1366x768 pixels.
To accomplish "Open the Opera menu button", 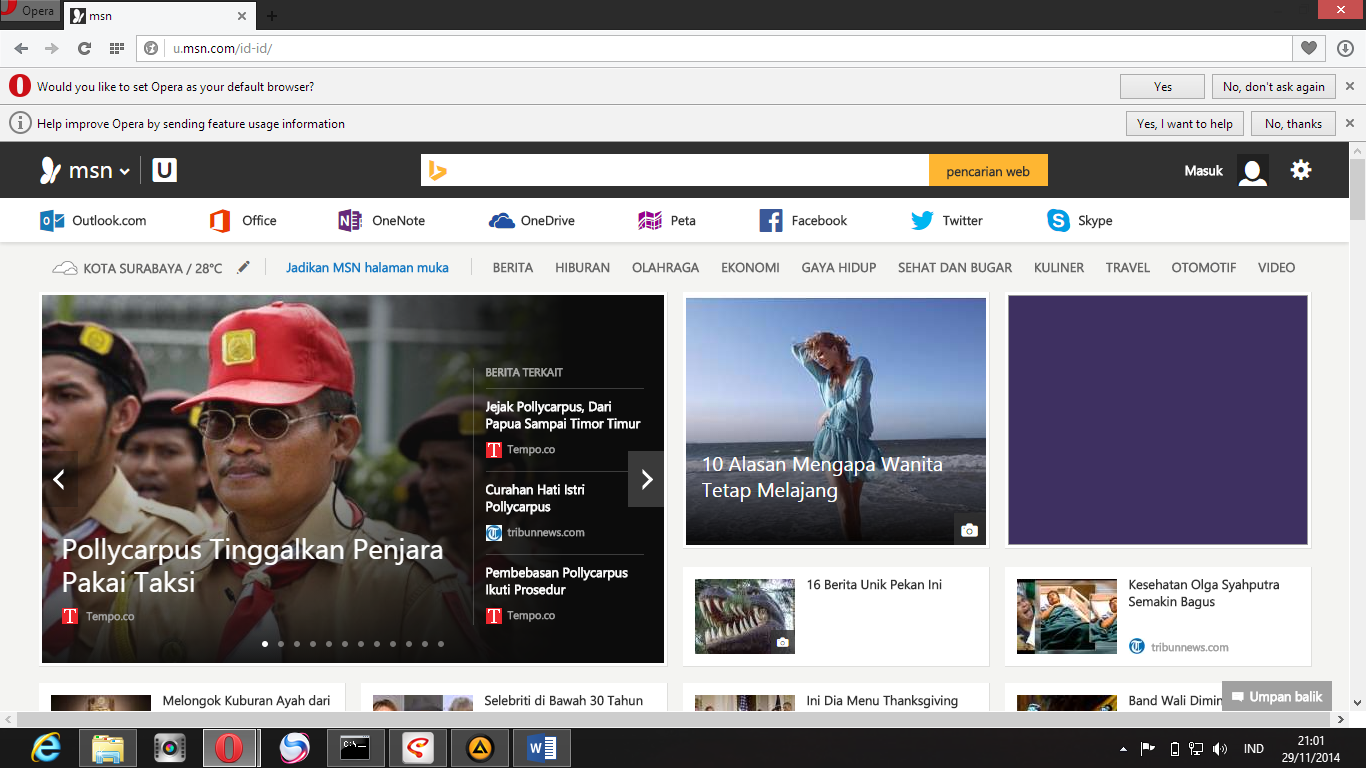I will [x=29, y=12].
